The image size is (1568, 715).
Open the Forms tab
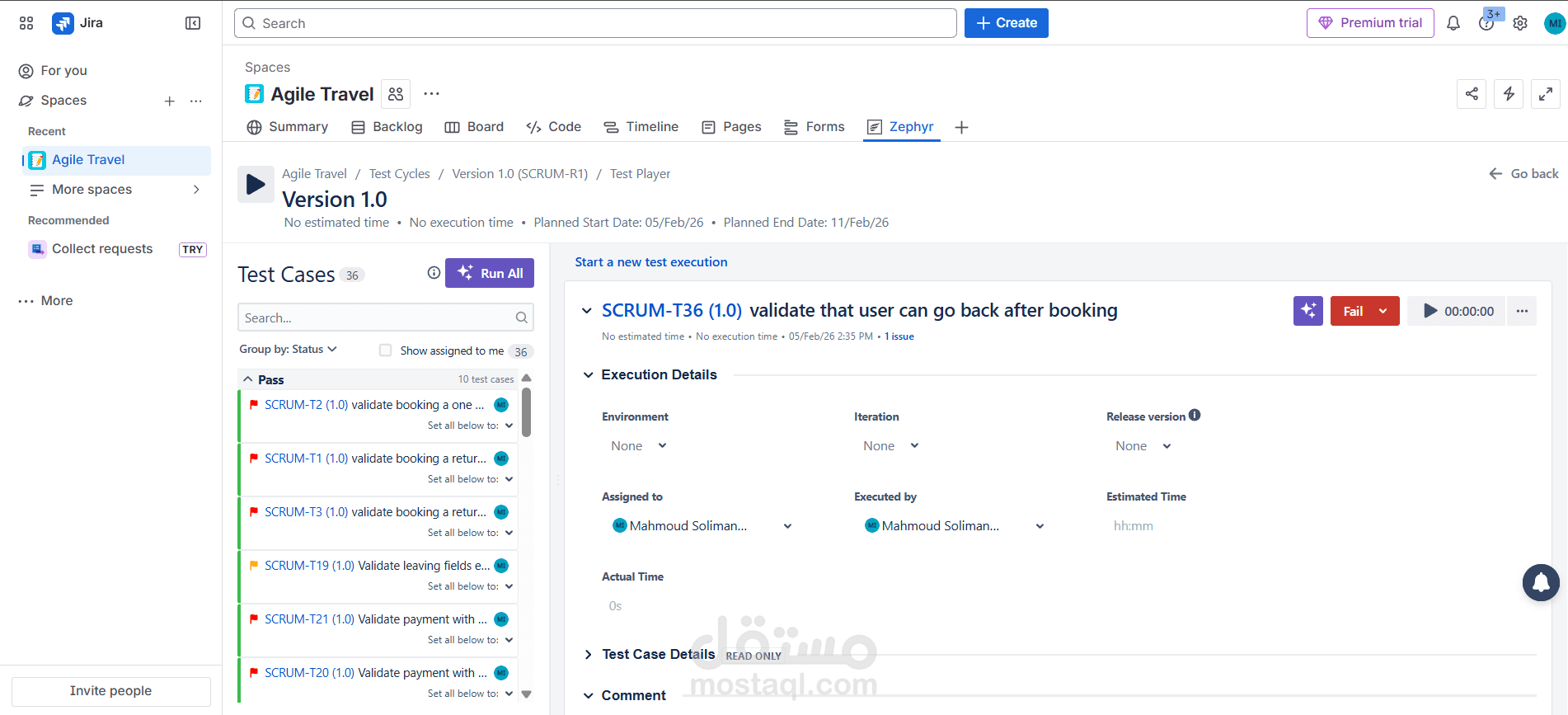pos(814,127)
